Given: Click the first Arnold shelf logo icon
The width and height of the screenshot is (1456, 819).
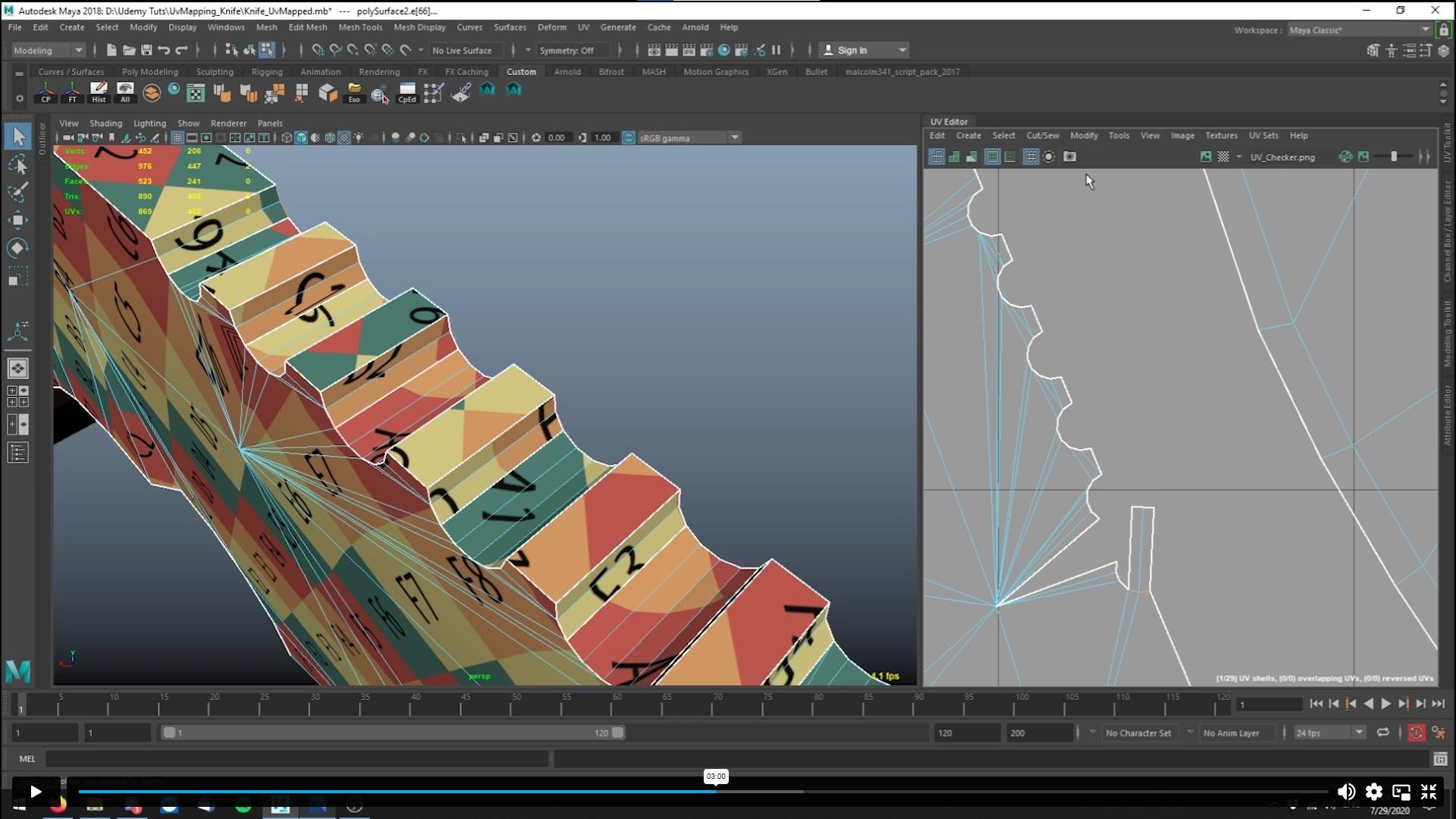Looking at the screenshot, I should click(487, 89).
